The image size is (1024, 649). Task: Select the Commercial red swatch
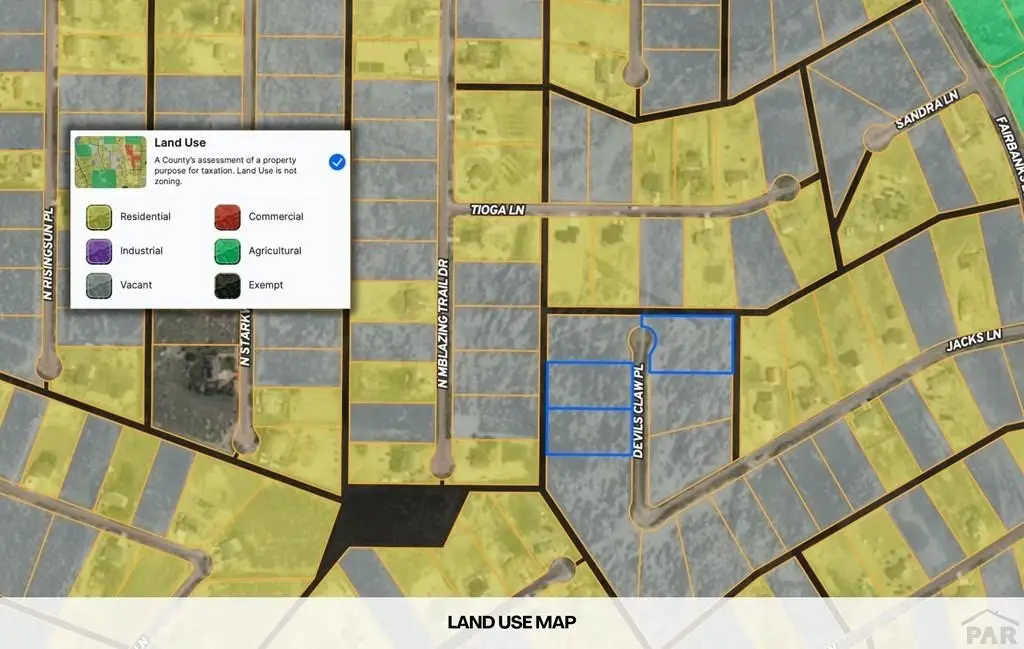click(227, 217)
